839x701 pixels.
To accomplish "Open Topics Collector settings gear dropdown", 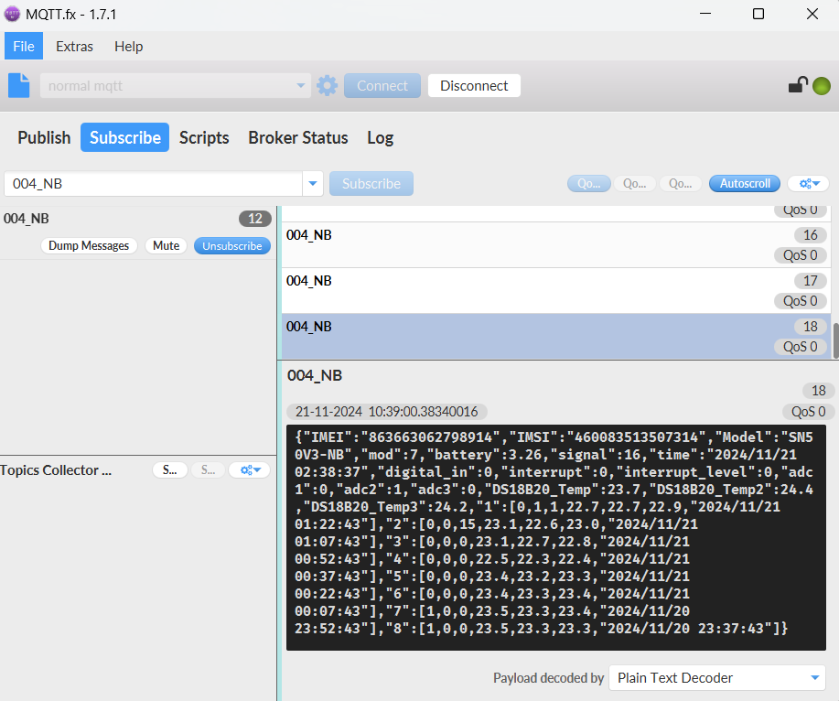I will tap(249, 470).
